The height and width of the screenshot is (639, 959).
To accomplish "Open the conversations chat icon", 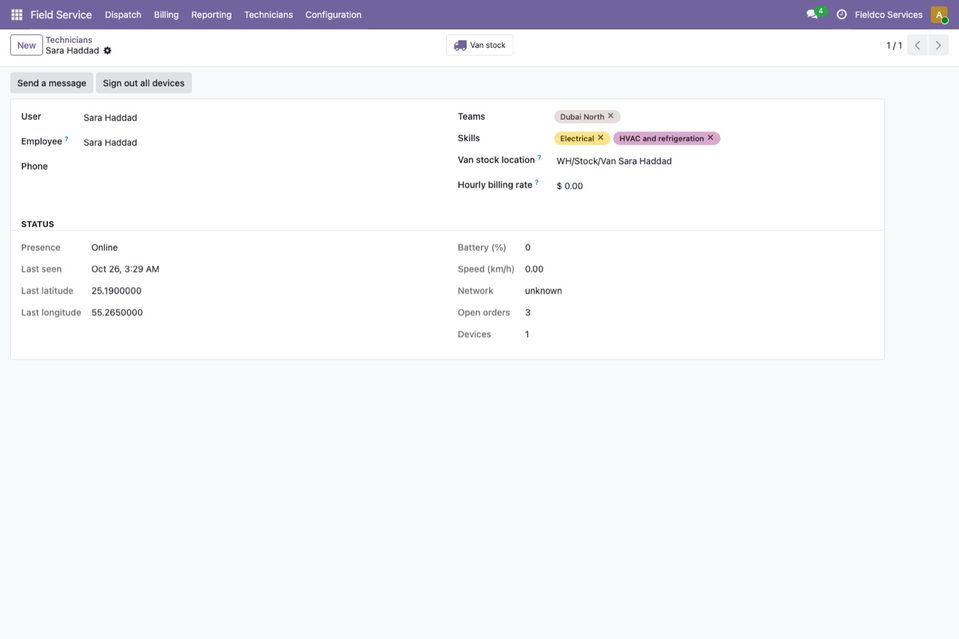I will (812, 14).
